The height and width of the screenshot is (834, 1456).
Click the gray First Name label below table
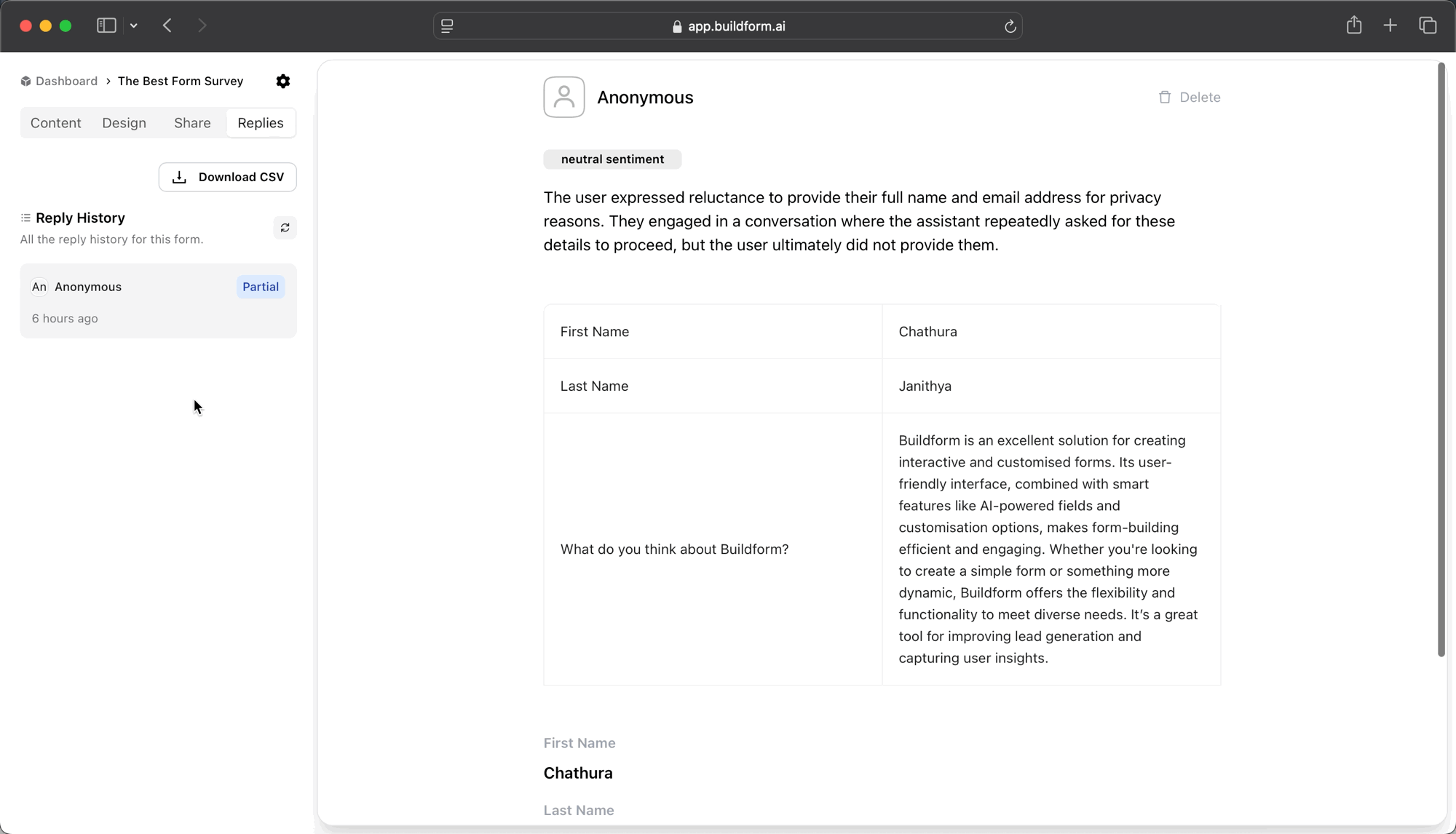coord(579,743)
